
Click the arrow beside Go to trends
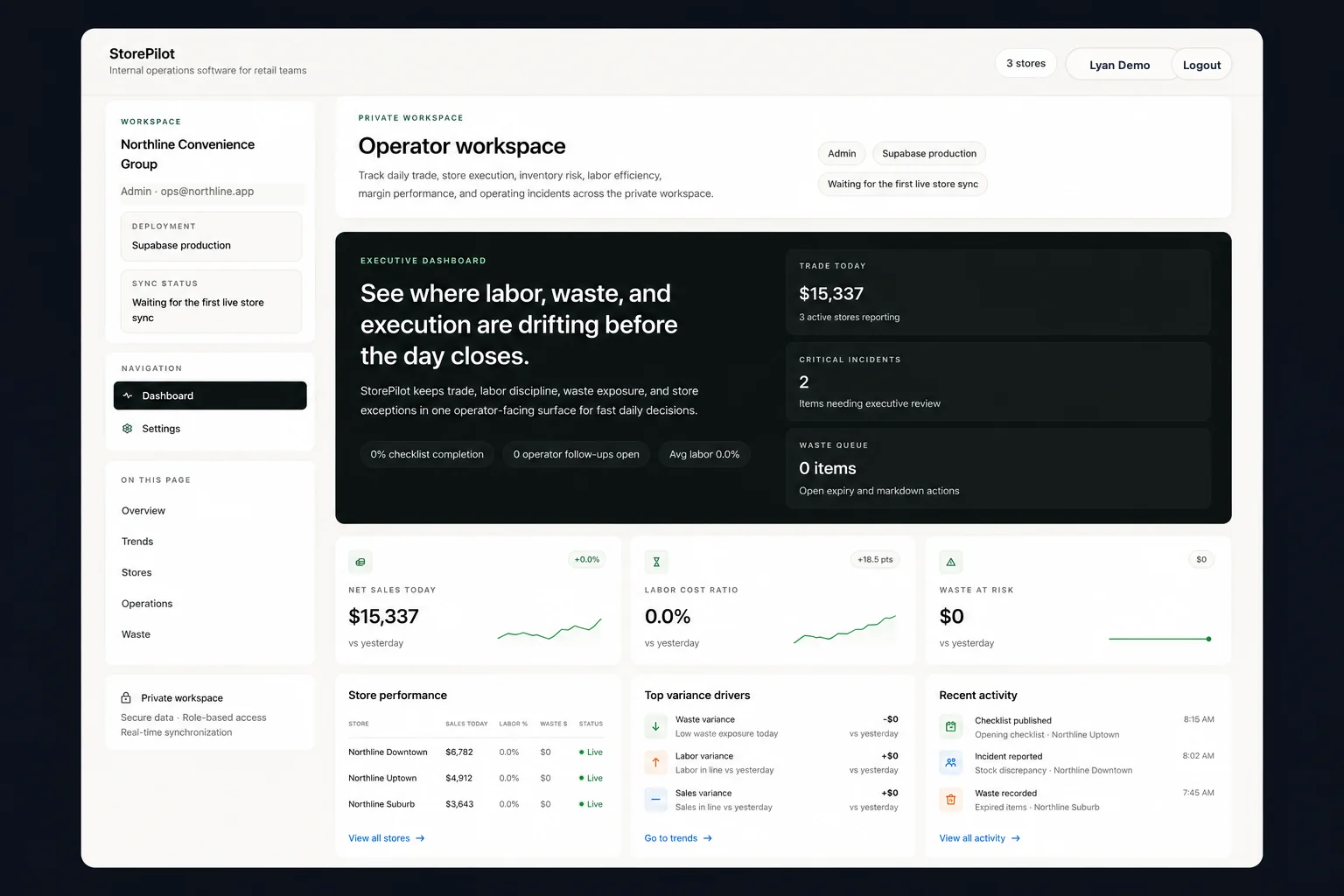click(708, 838)
